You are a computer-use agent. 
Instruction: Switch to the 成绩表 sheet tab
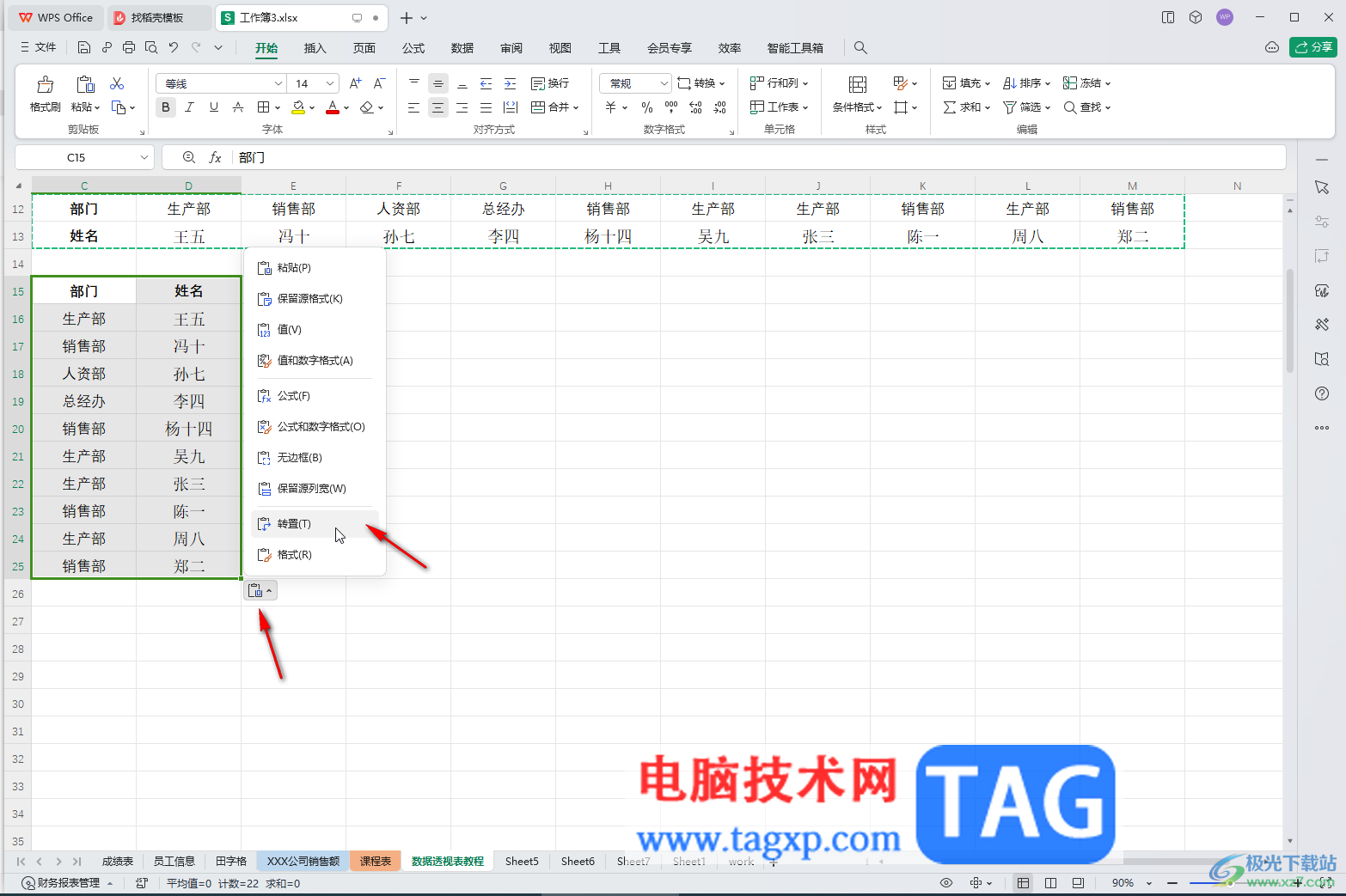pyautogui.click(x=118, y=861)
